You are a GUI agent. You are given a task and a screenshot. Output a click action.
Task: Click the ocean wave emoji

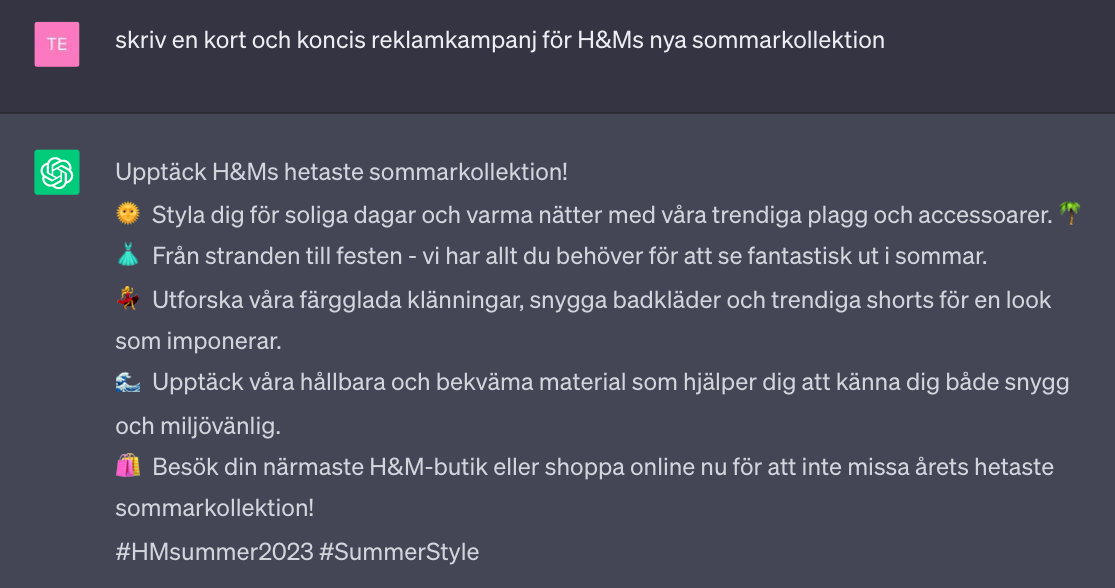tap(127, 382)
